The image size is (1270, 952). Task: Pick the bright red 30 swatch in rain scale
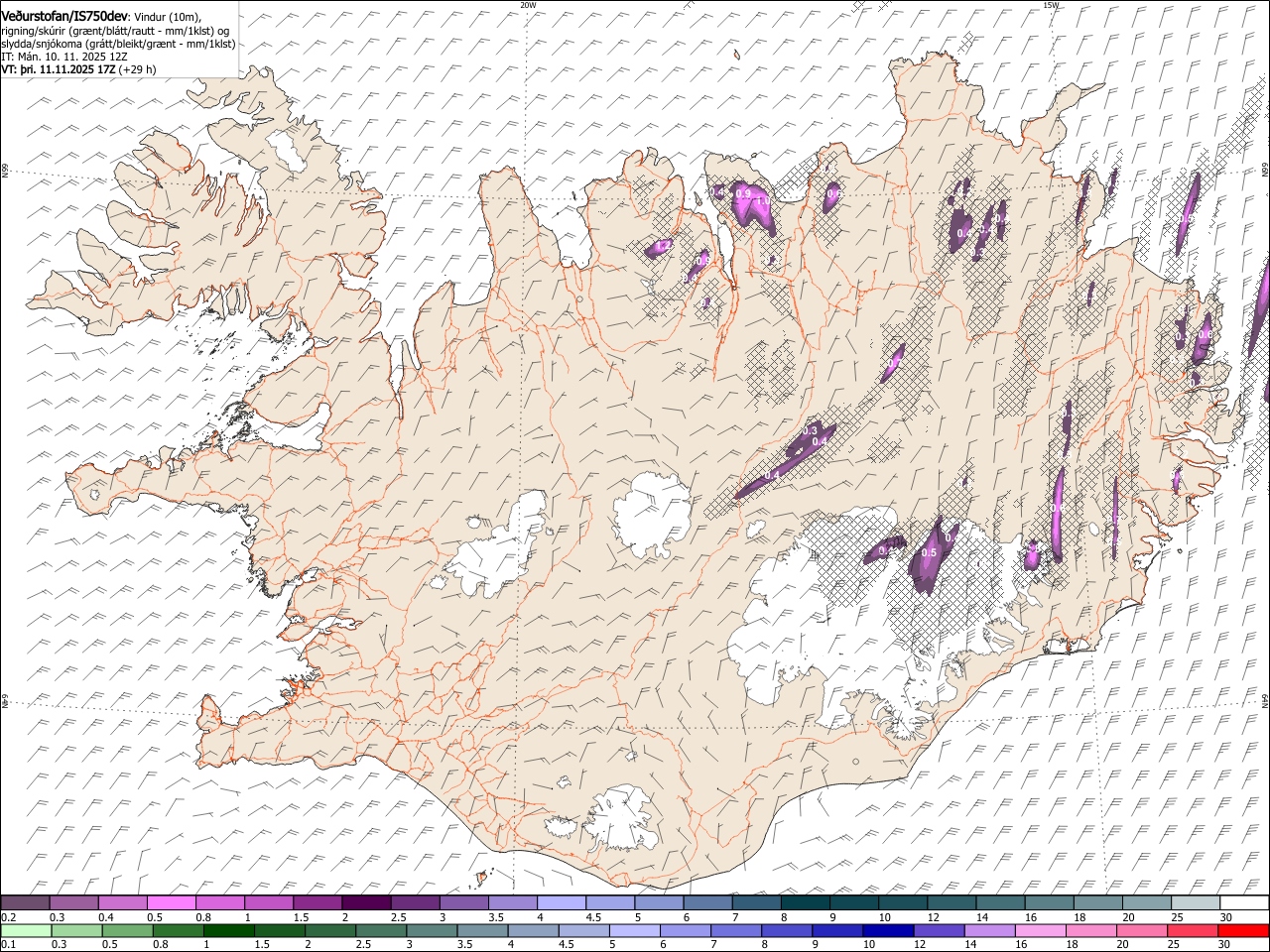1244,930
